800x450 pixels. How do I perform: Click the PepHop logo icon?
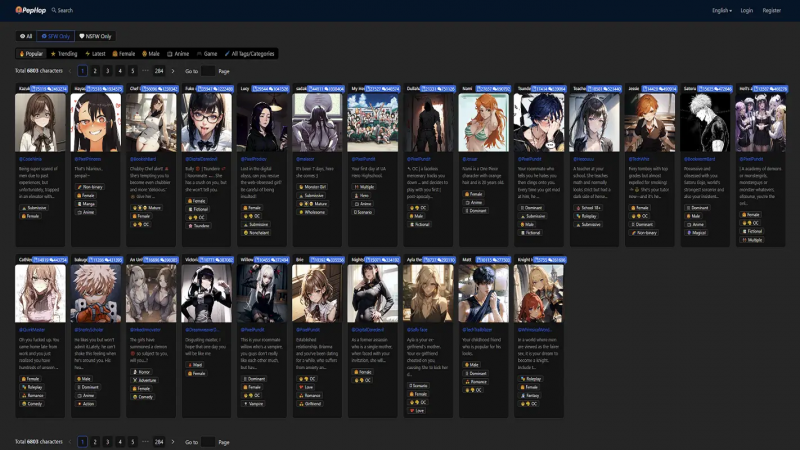(x=21, y=10)
